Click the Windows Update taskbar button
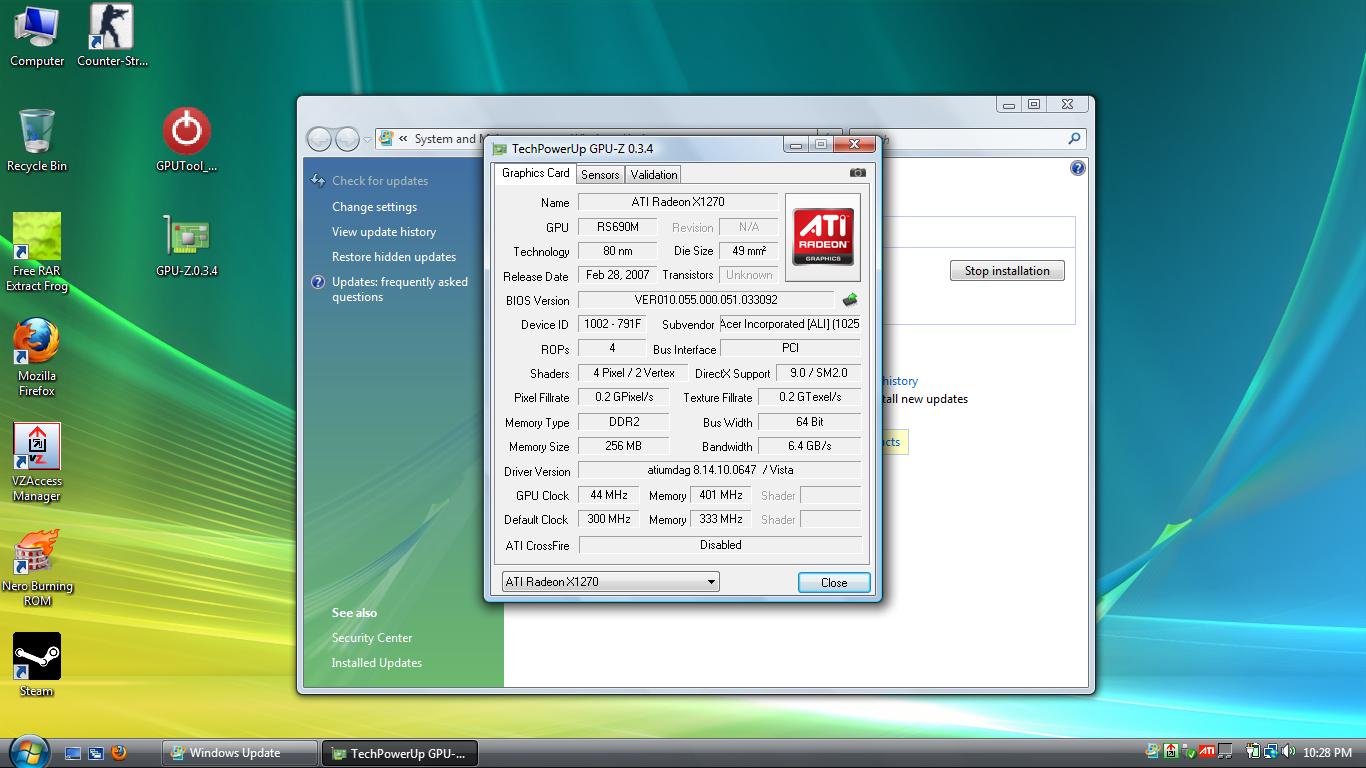This screenshot has width=1366, height=768. coord(239,753)
